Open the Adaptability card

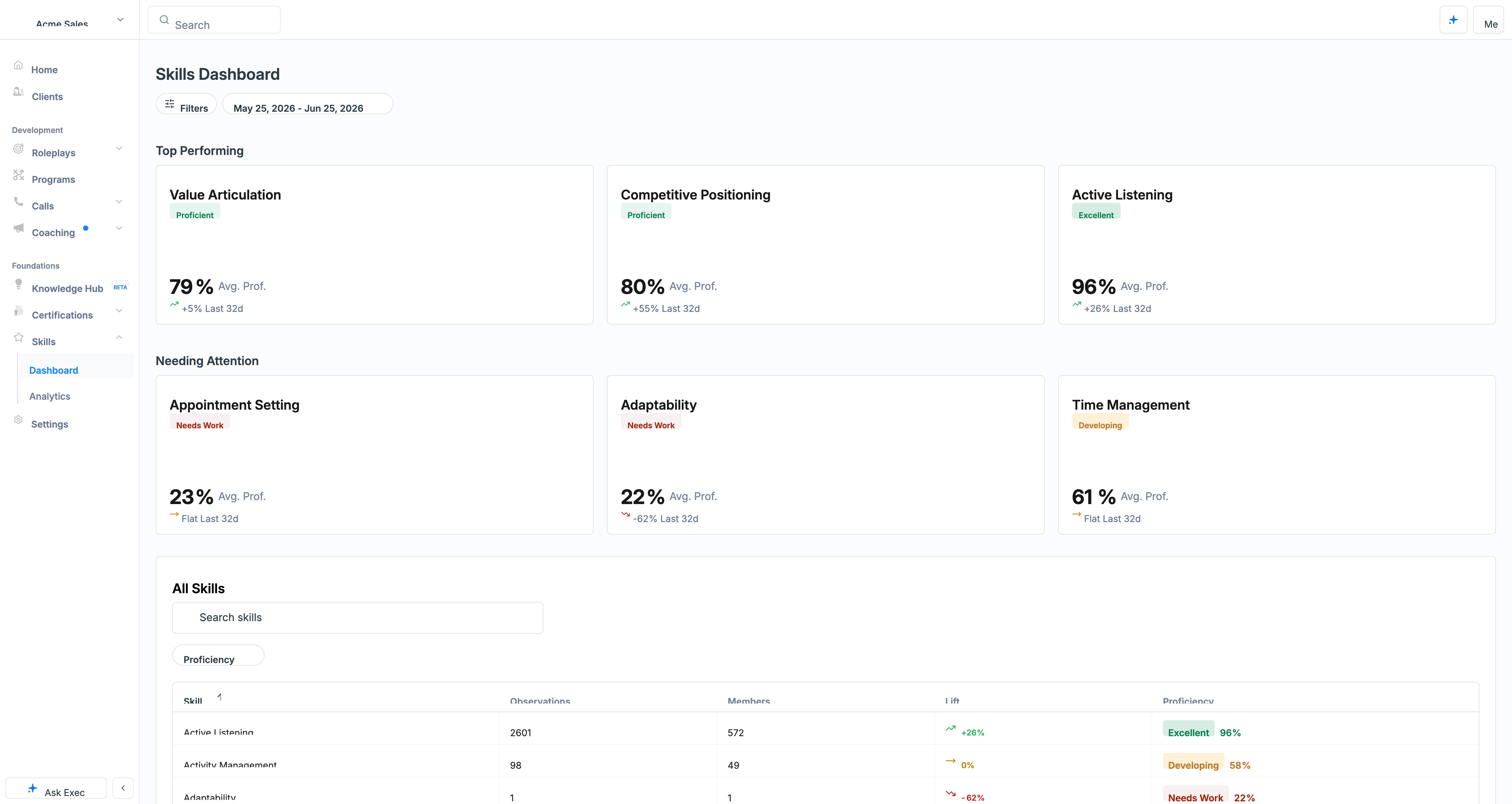(825, 455)
